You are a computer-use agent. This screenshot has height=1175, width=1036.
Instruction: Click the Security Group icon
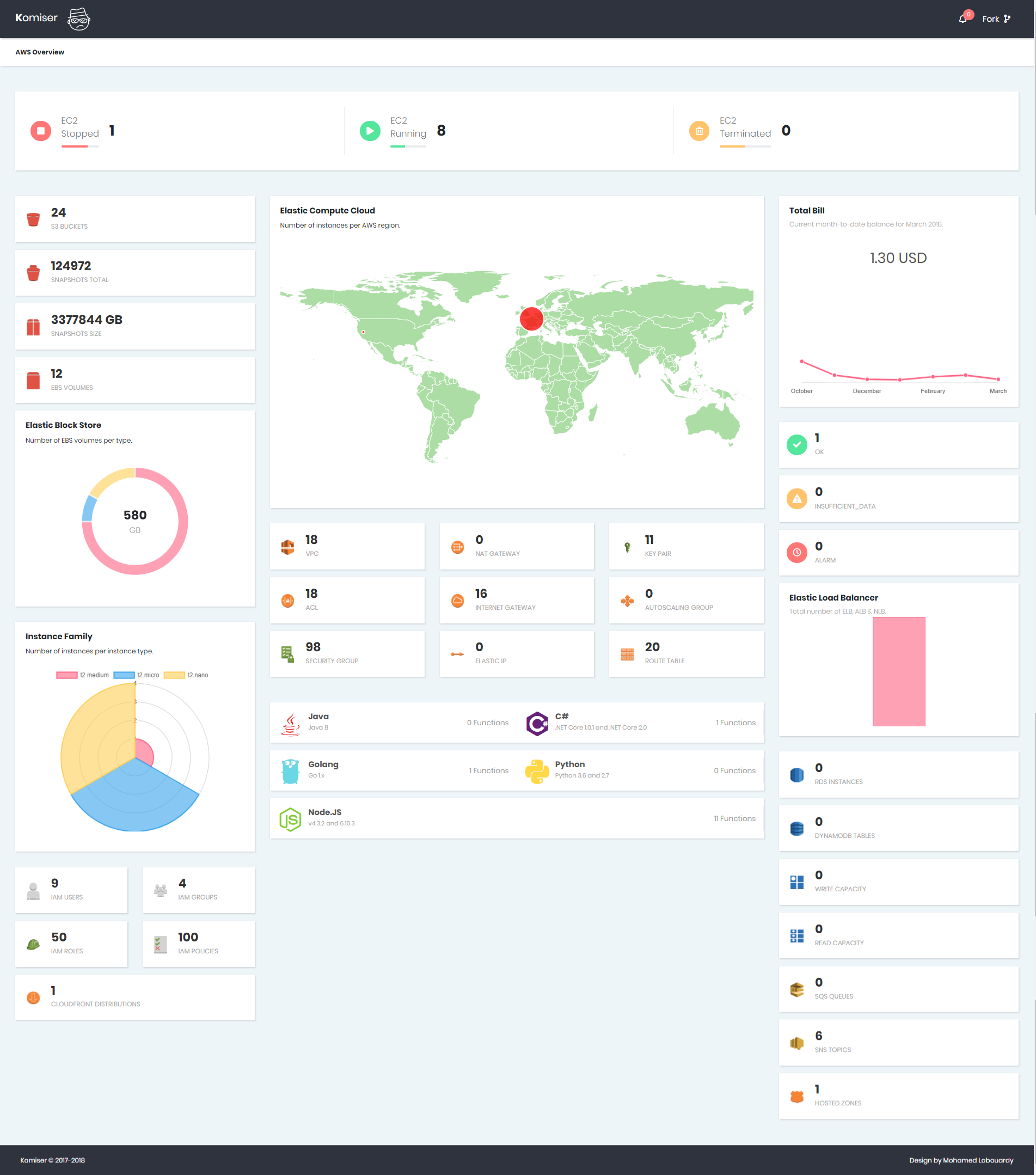coord(287,654)
